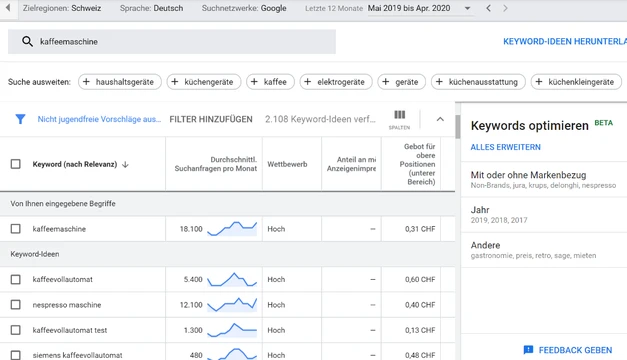This screenshot has height=360, width=627.
Task: Click the 0,60 CHF bid value
Action: [420, 279]
